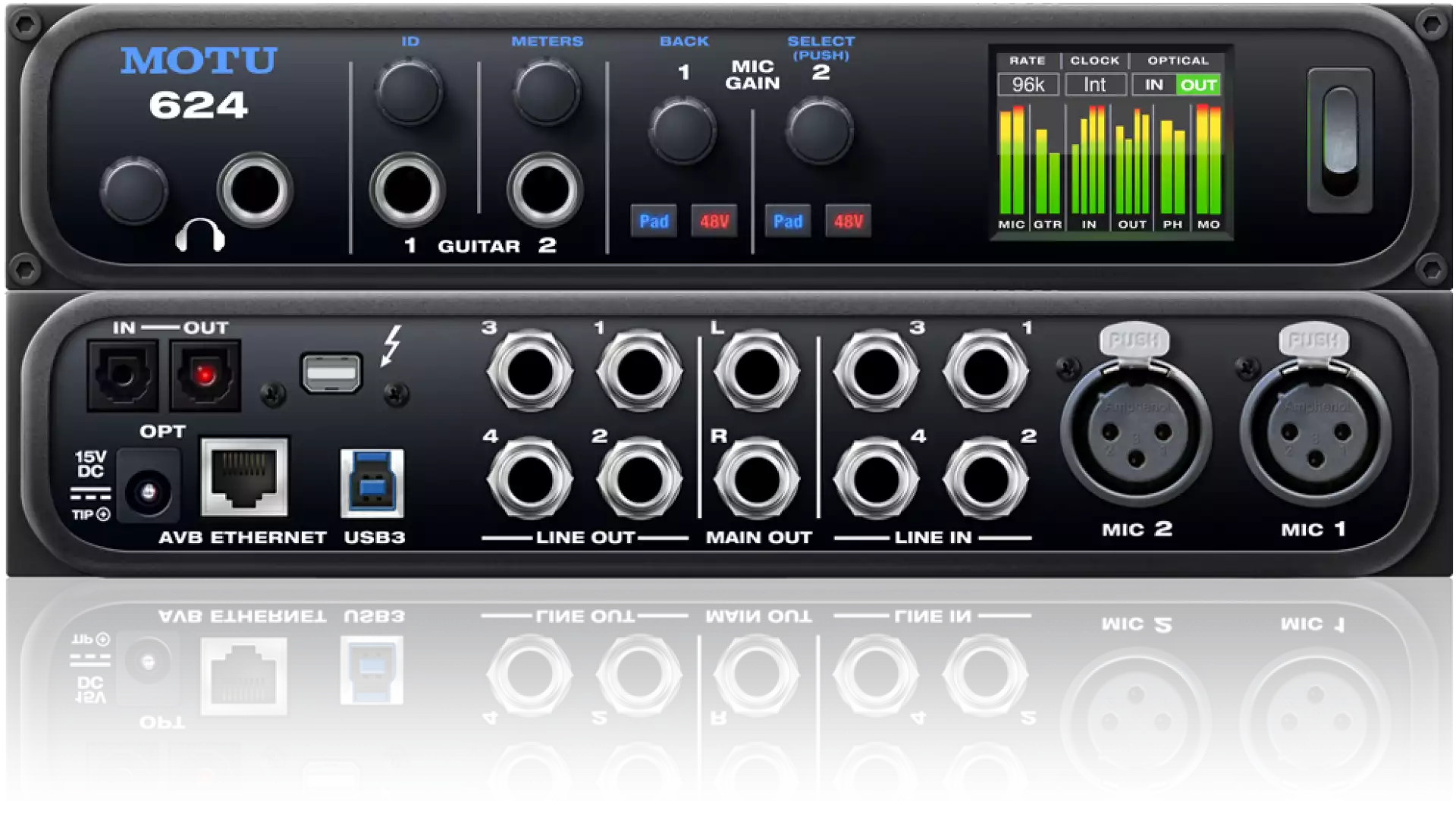Toggle the Pad button for mic 1

pyautogui.click(x=654, y=222)
